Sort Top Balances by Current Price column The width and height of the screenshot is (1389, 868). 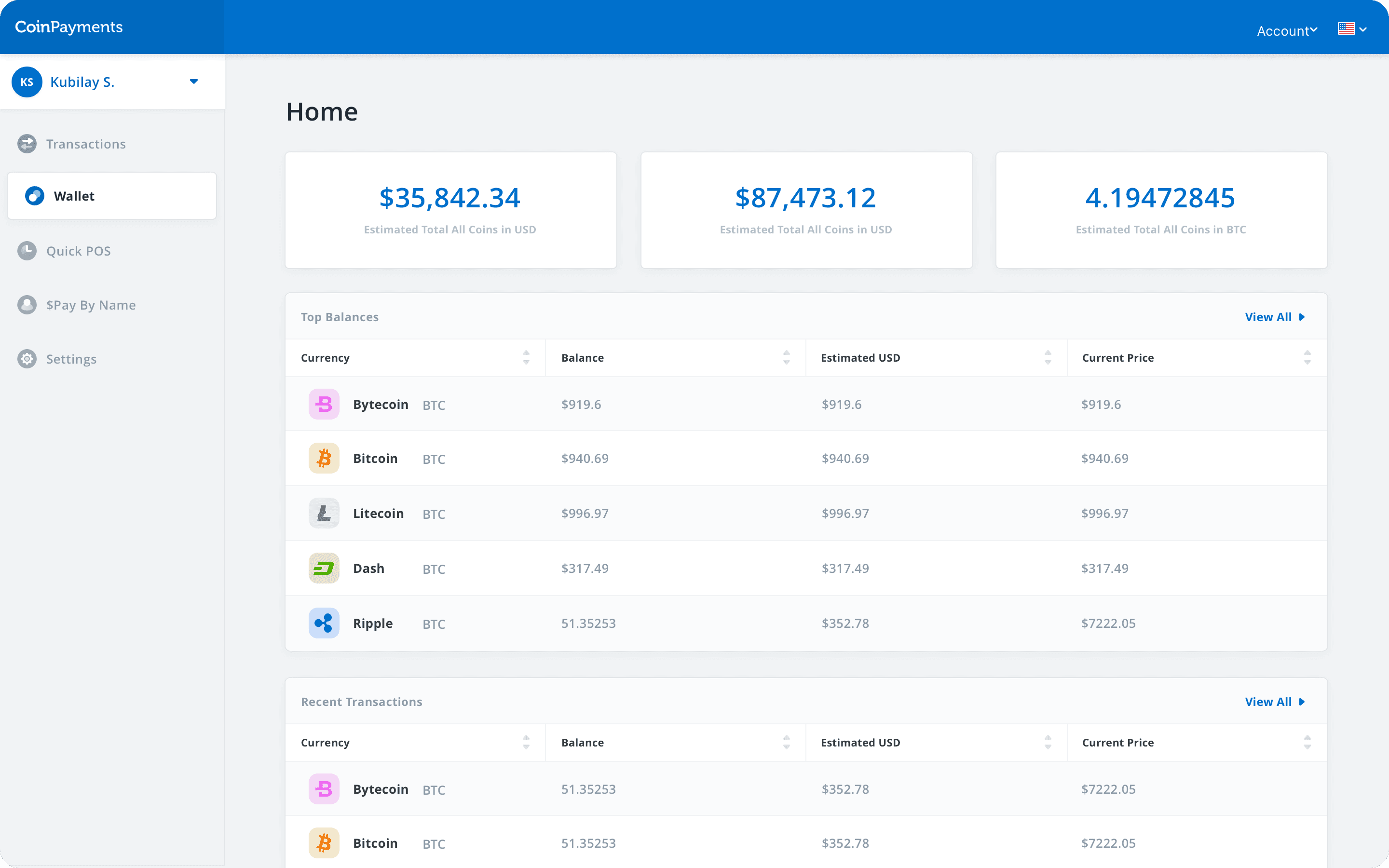click(1307, 358)
